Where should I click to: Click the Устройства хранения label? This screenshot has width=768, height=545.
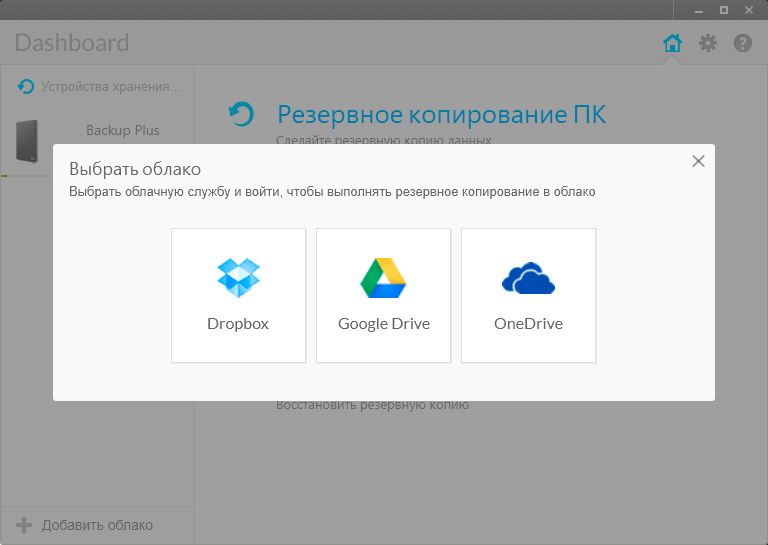click(111, 87)
